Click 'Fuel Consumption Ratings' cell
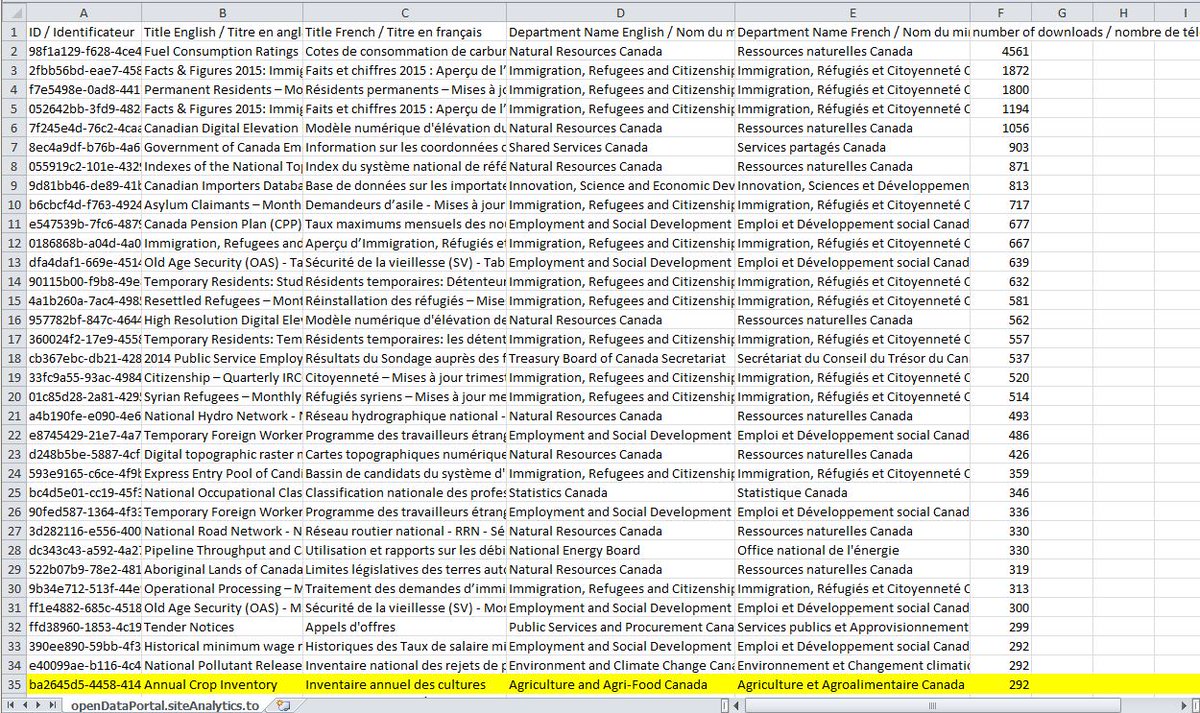The image size is (1200, 713). coord(222,51)
